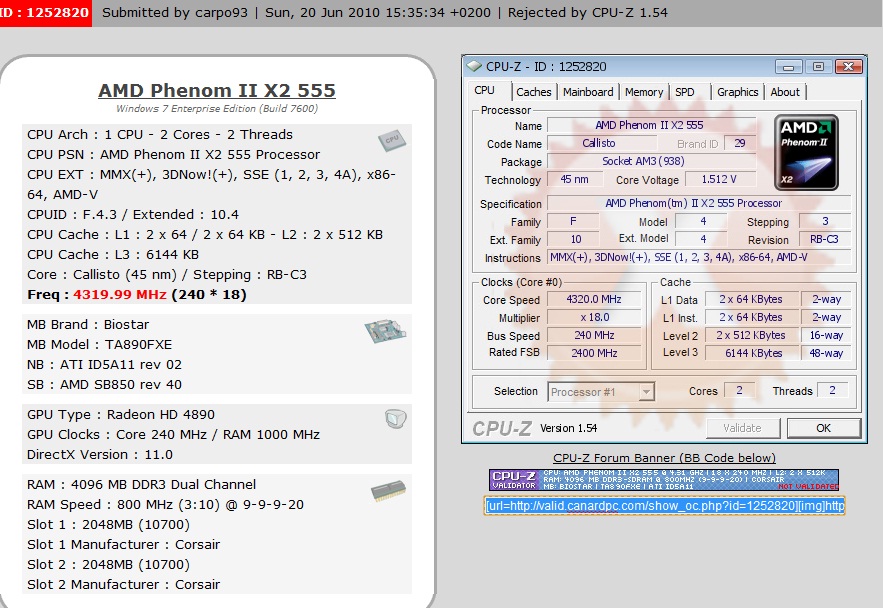This screenshot has width=883, height=608.
Task: Click the Rejected by CPU-Z 1.54 header text
Action: 588,12
